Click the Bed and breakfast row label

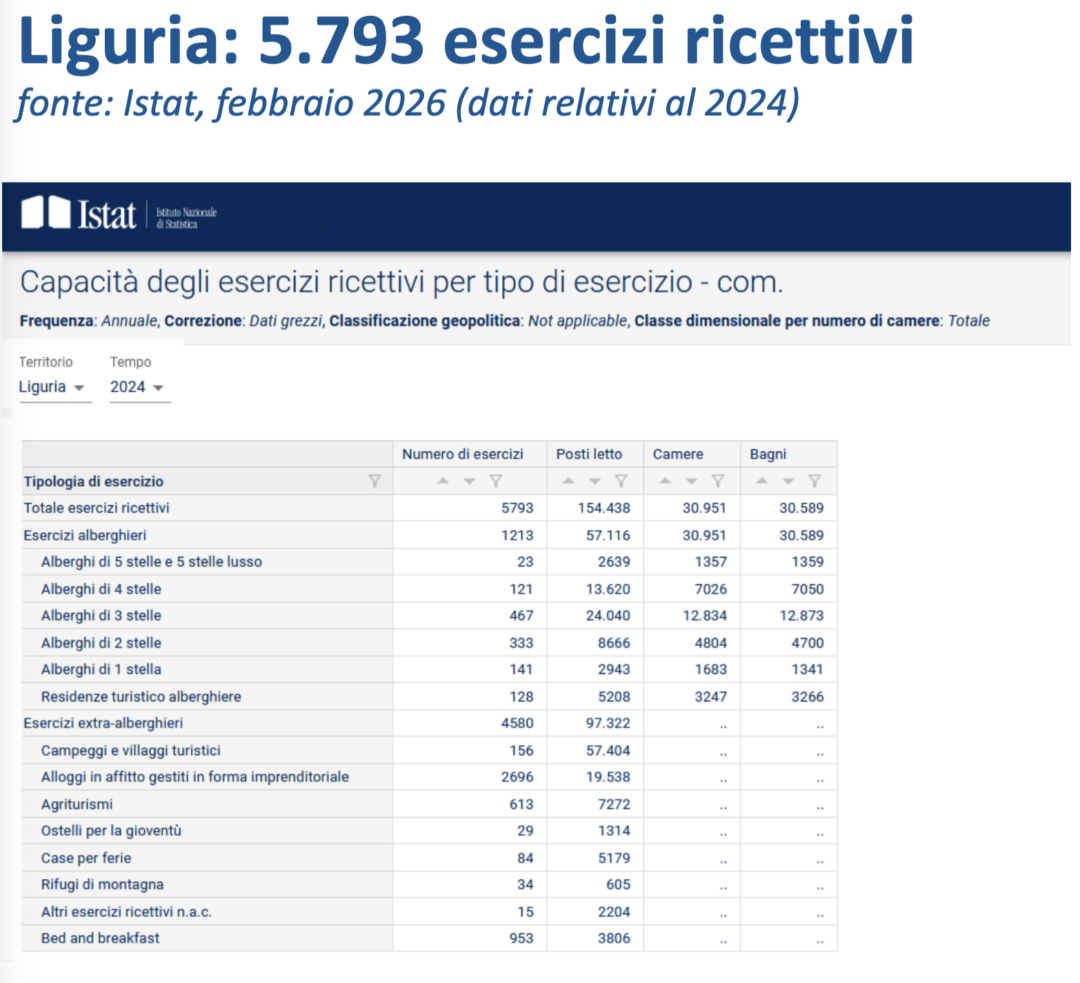point(100,938)
